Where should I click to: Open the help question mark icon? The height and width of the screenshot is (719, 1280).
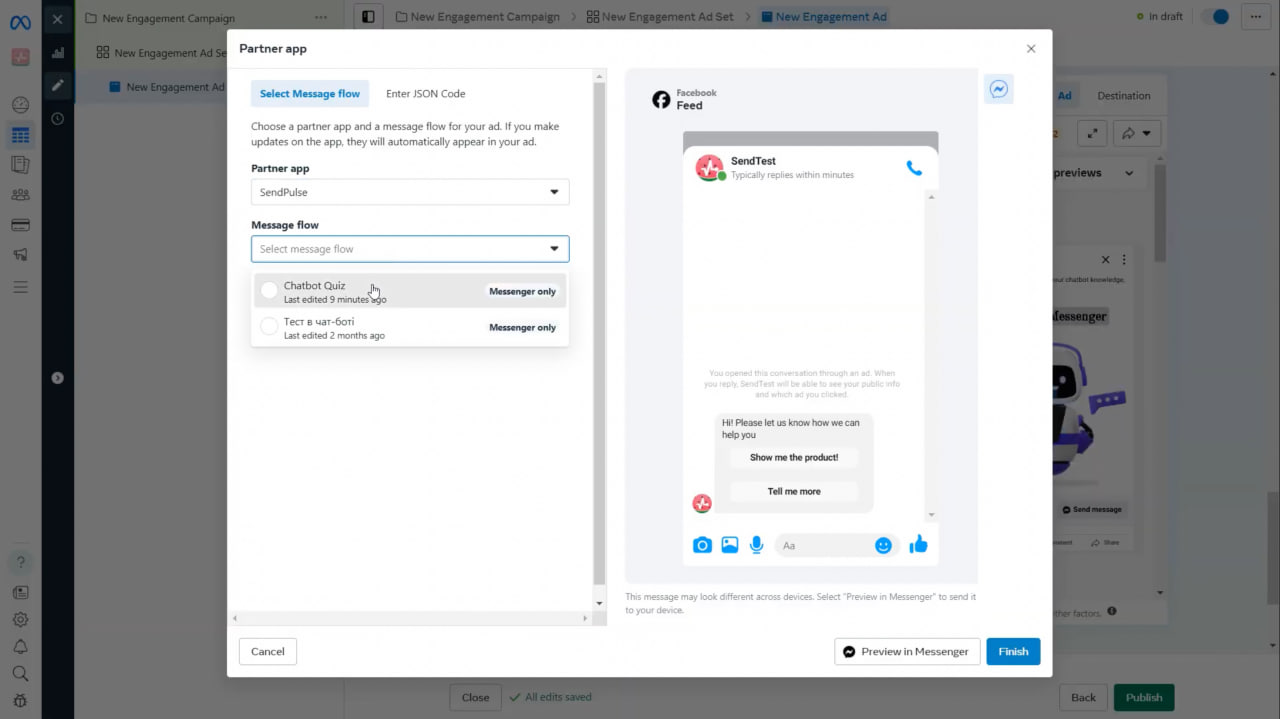click(x=20, y=562)
